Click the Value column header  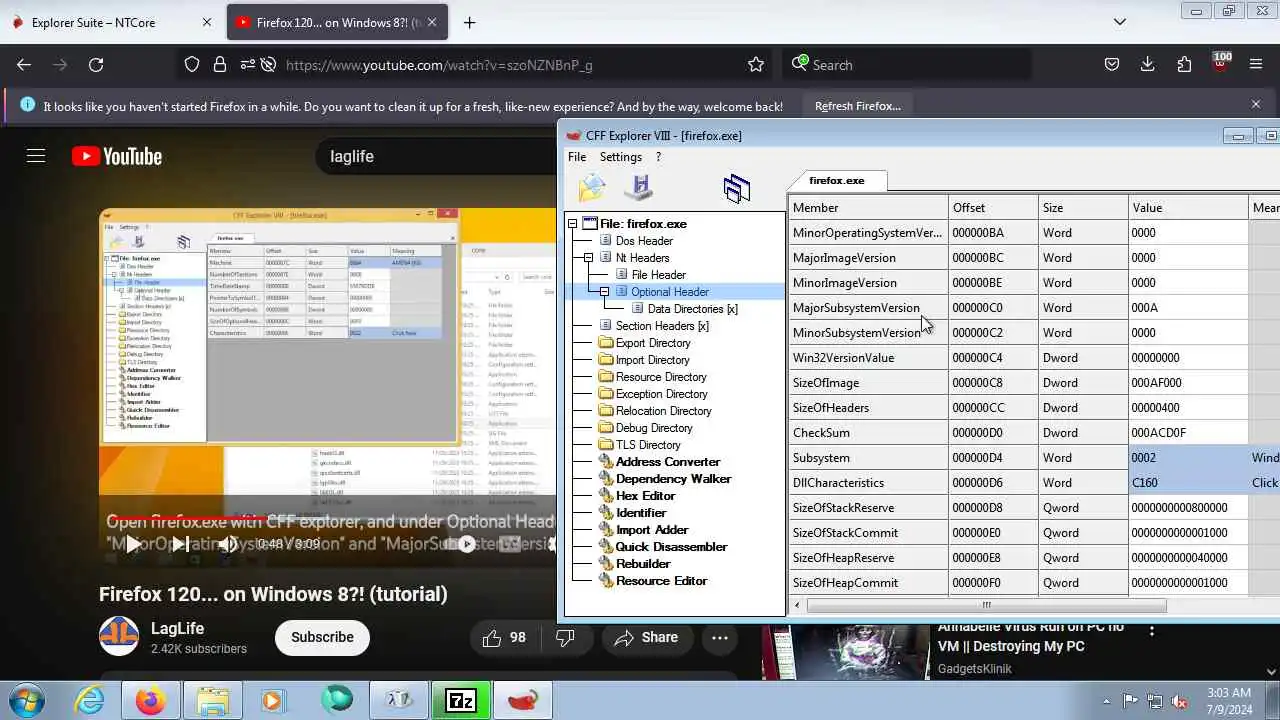pos(1188,208)
